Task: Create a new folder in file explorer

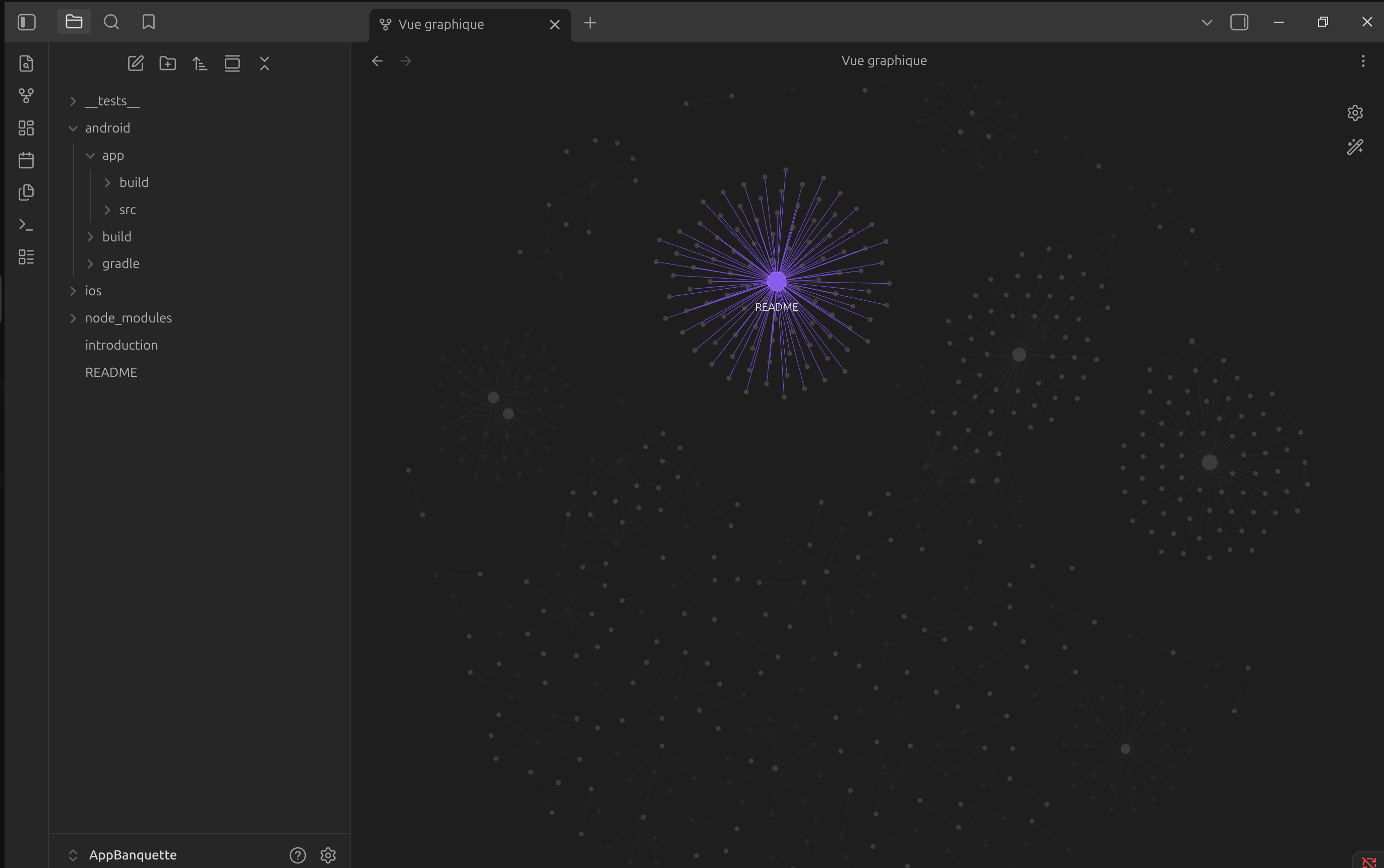Action: coord(168,63)
